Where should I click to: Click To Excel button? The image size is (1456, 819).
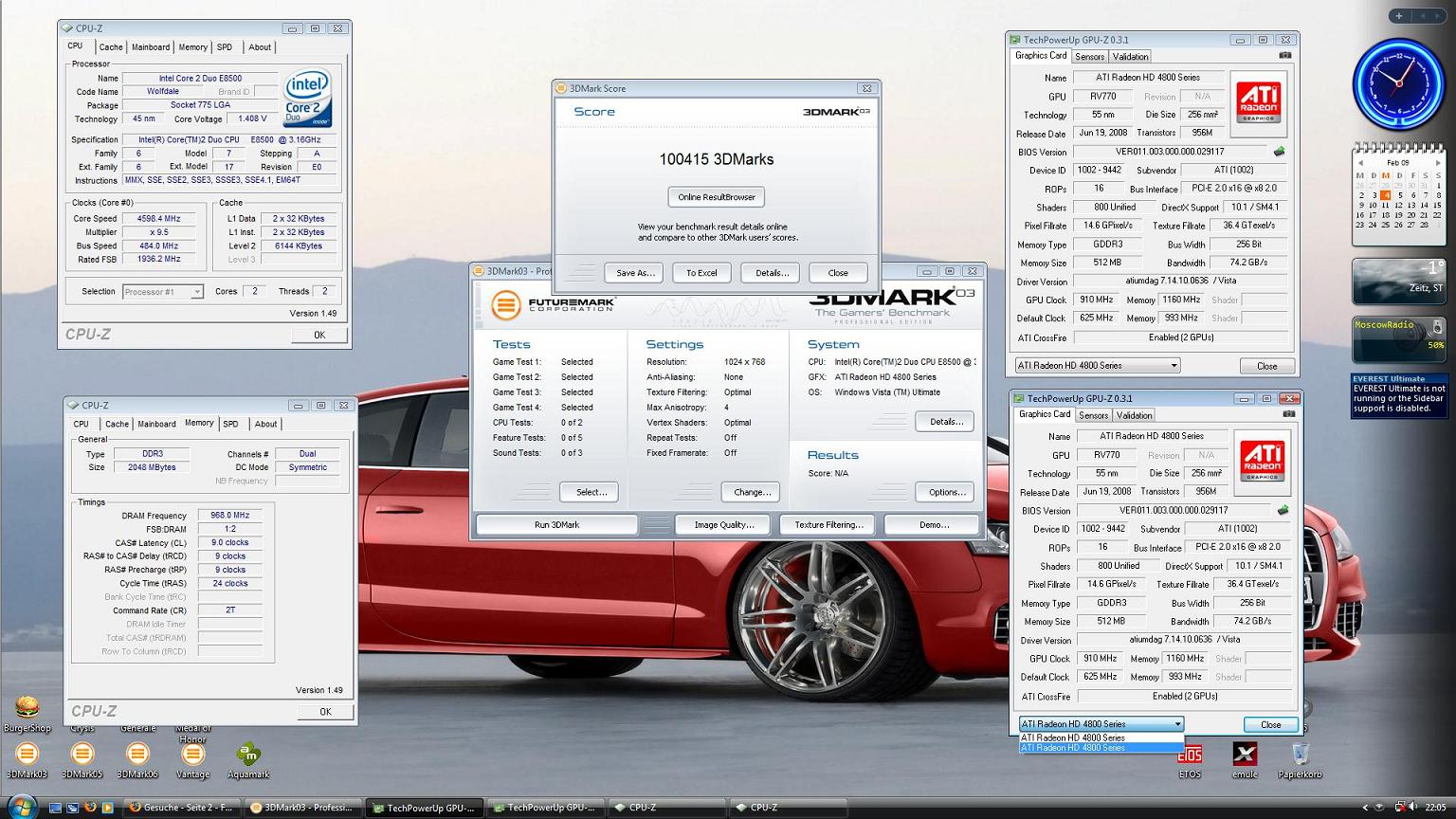tap(701, 273)
